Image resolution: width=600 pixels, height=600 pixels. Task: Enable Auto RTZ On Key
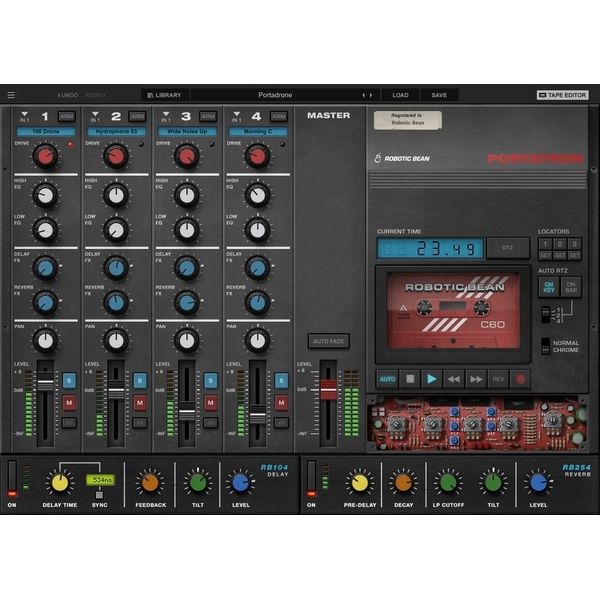tap(549, 287)
